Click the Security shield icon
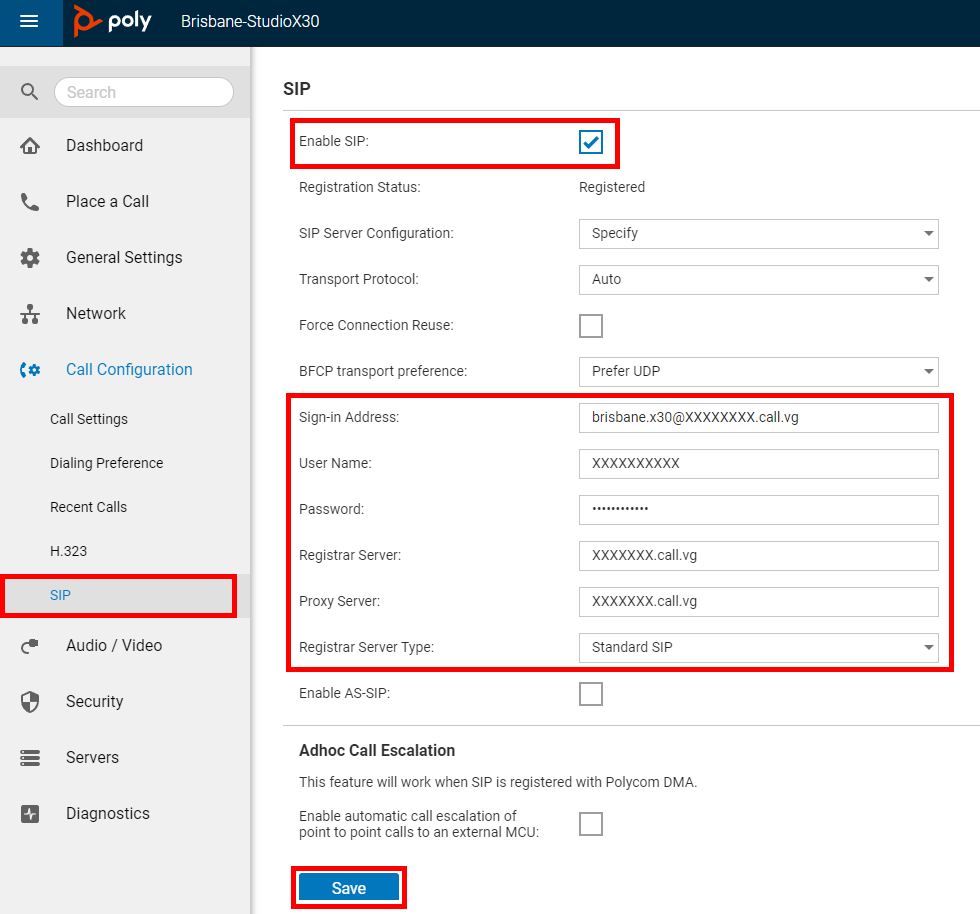 coord(30,701)
